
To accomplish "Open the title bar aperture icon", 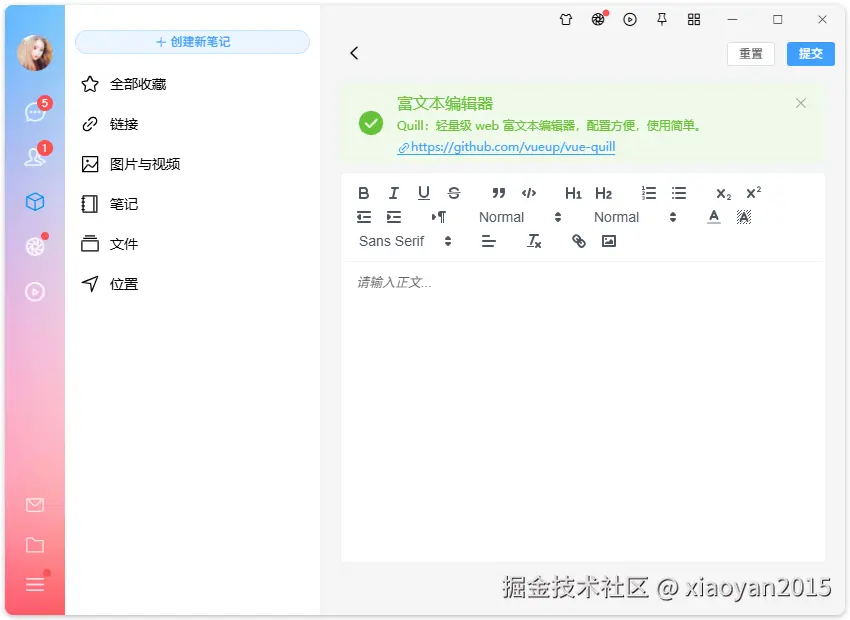I will (598, 20).
